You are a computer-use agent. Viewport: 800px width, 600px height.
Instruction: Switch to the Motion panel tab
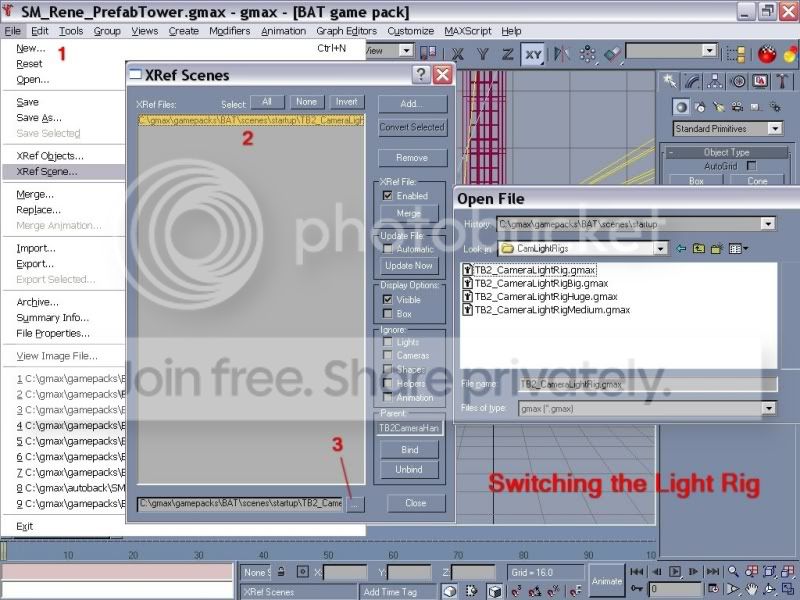(x=738, y=81)
